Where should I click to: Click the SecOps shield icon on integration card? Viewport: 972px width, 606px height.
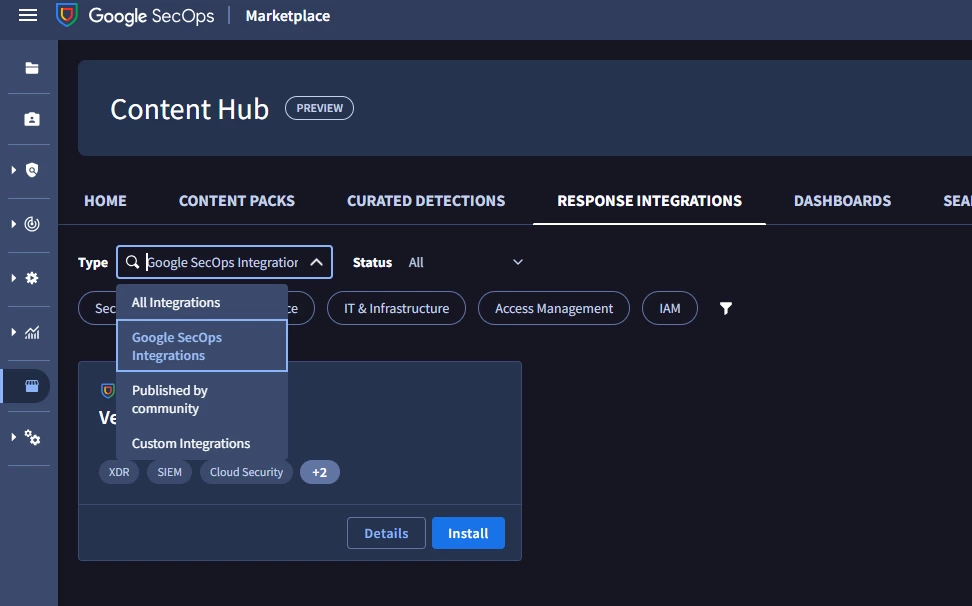(108, 390)
